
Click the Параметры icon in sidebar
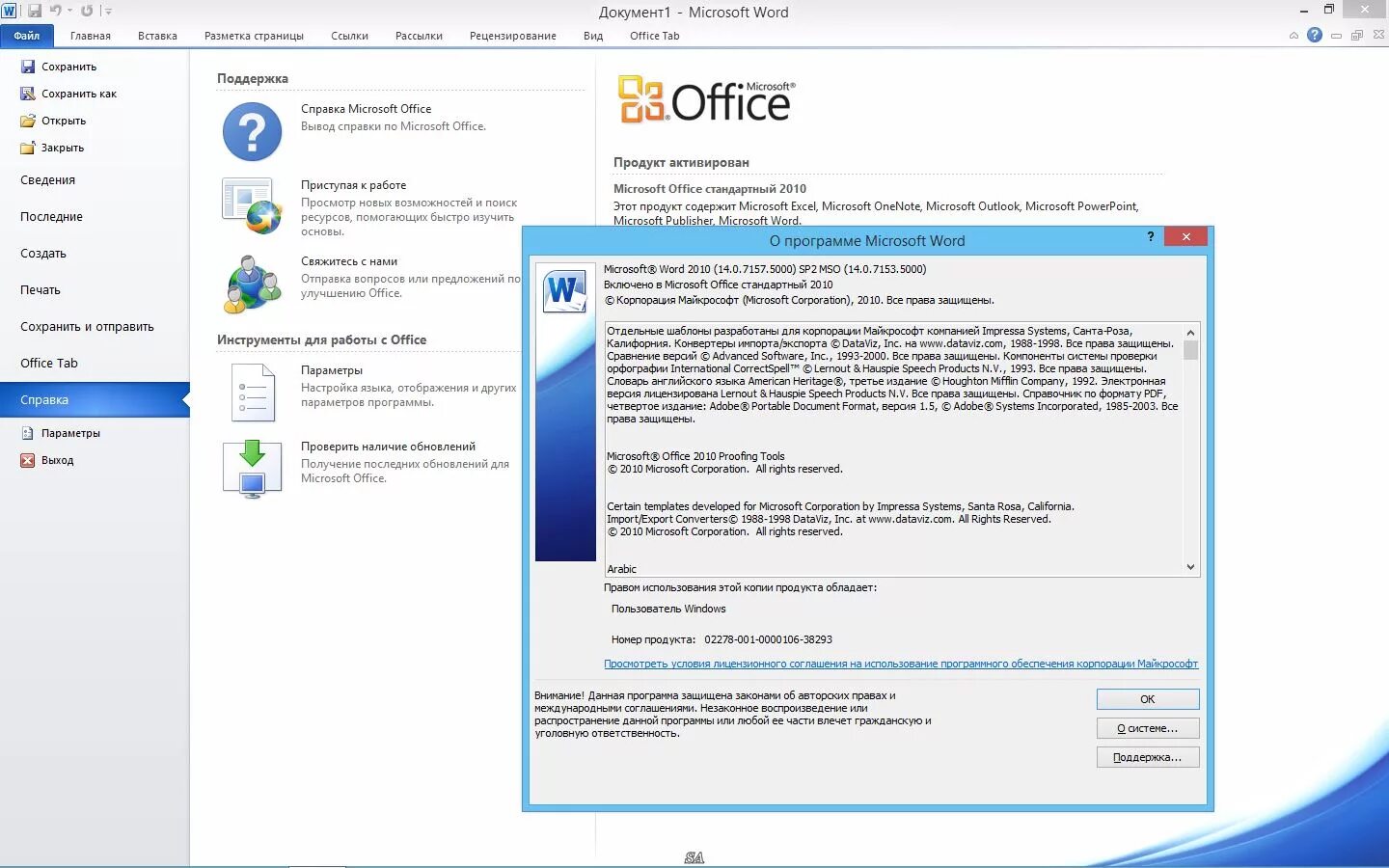[28, 433]
